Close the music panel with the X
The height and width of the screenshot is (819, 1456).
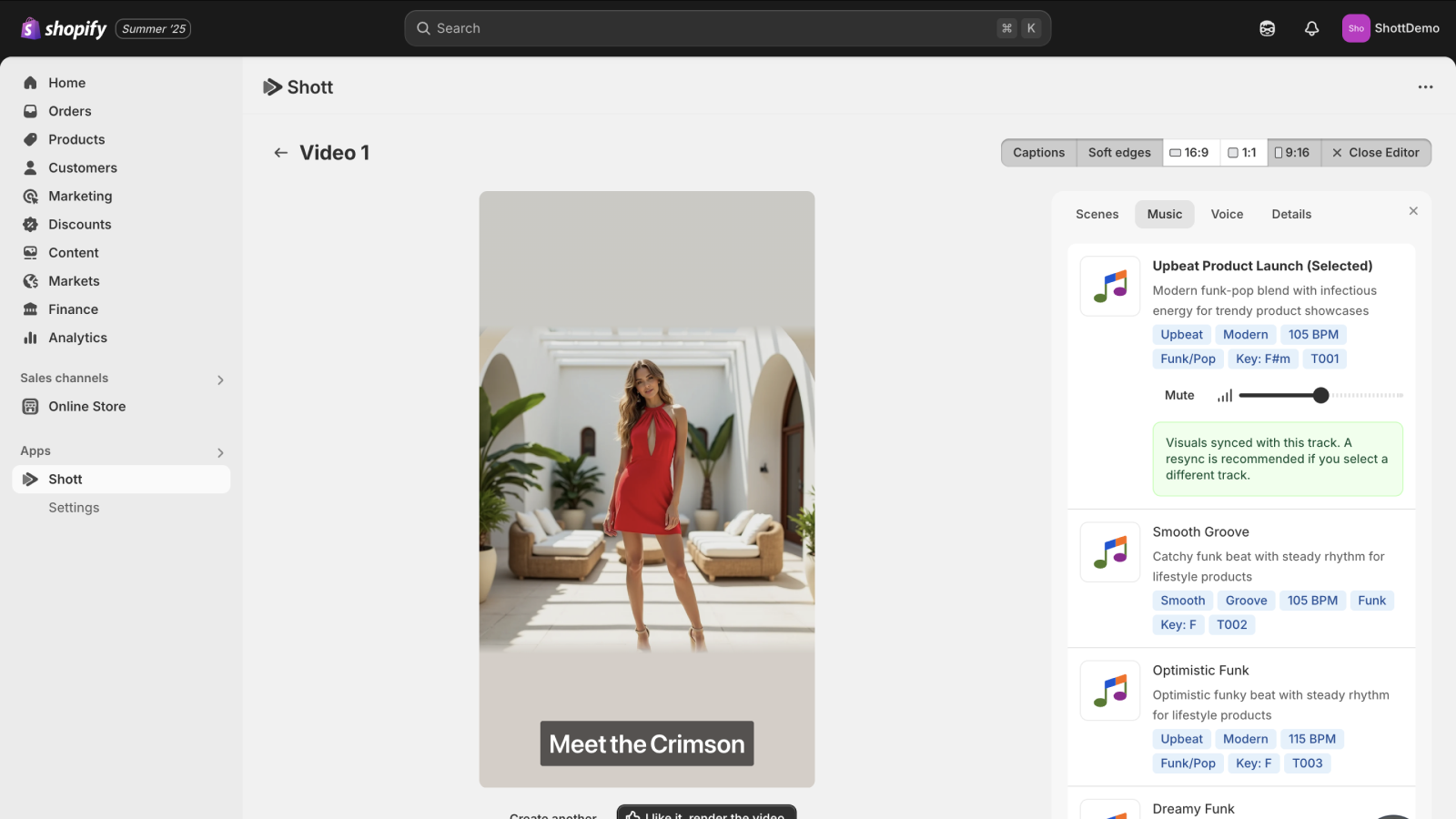point(1413,211)
